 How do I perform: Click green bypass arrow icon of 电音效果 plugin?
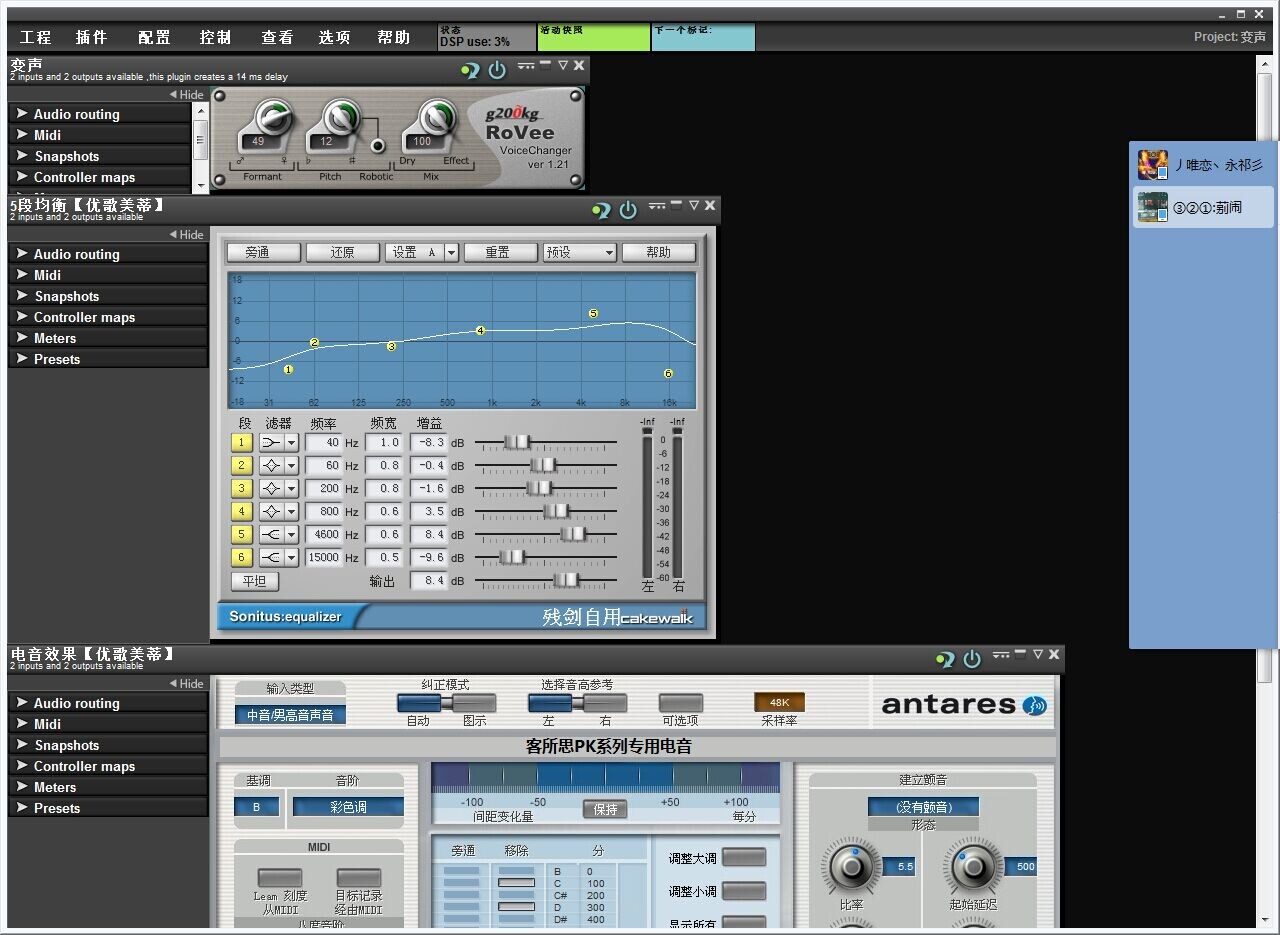(x=945, y=659)
